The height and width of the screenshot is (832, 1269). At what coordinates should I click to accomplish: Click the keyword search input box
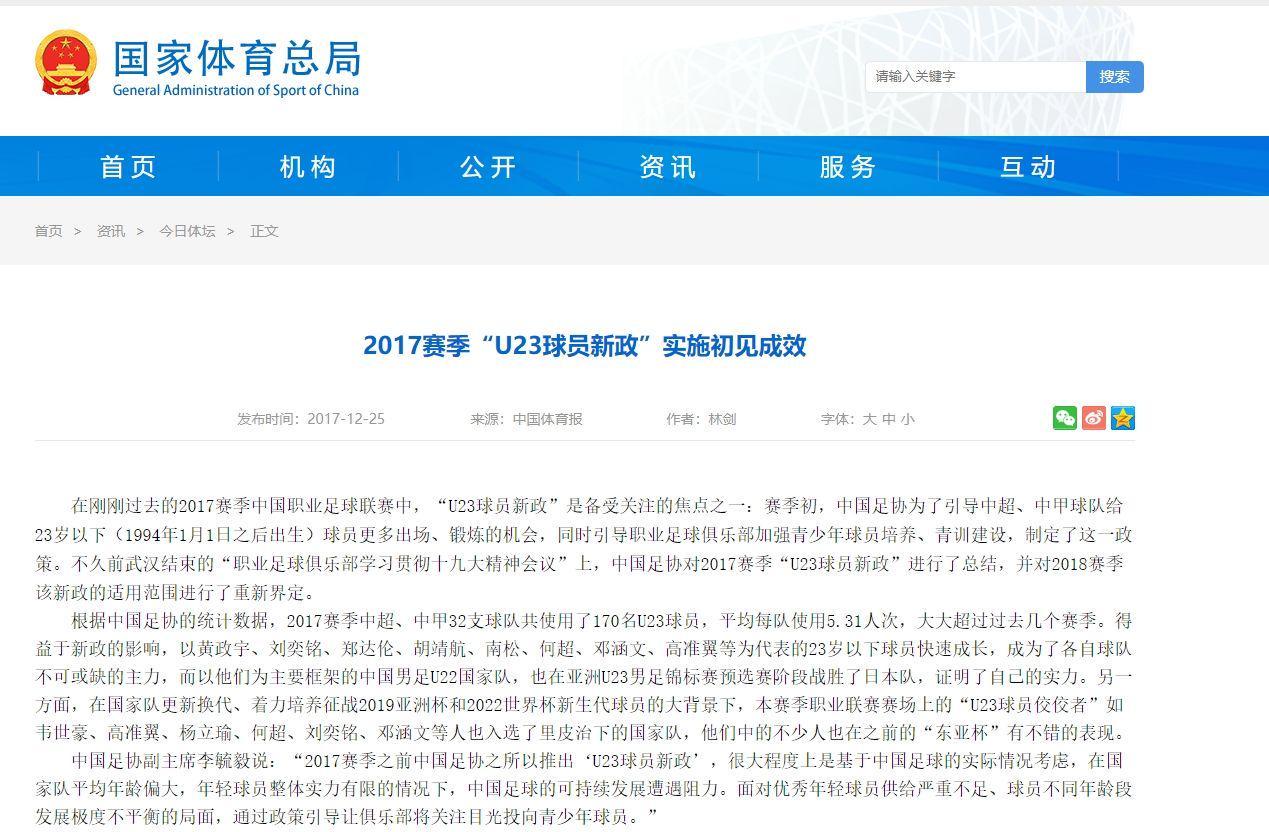(x=972, y=76)
